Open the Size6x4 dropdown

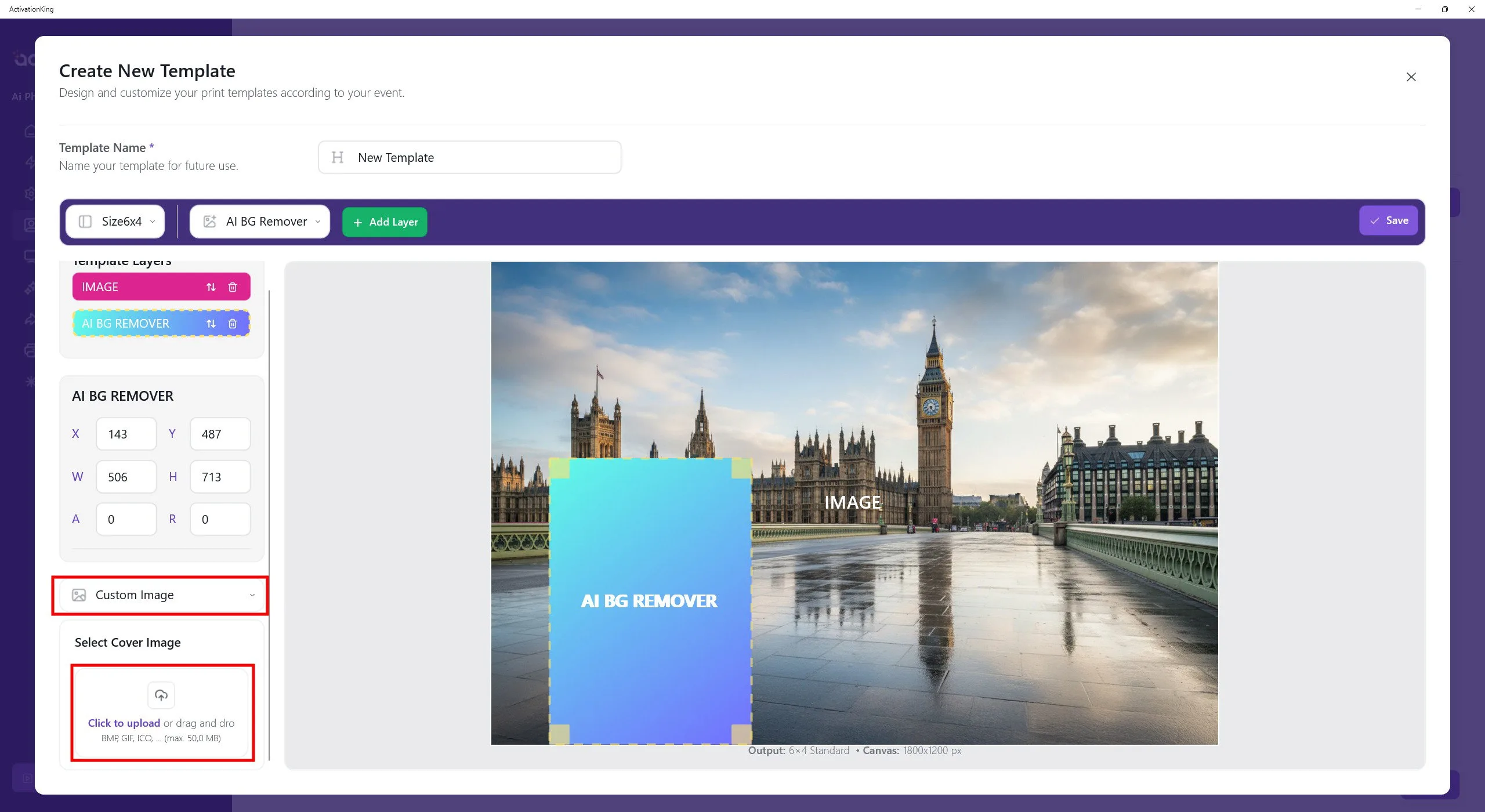point(115,222)
